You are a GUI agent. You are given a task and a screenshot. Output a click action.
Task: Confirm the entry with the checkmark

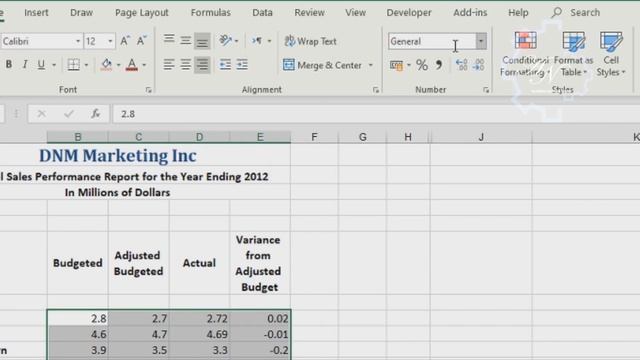pos(69,114)
